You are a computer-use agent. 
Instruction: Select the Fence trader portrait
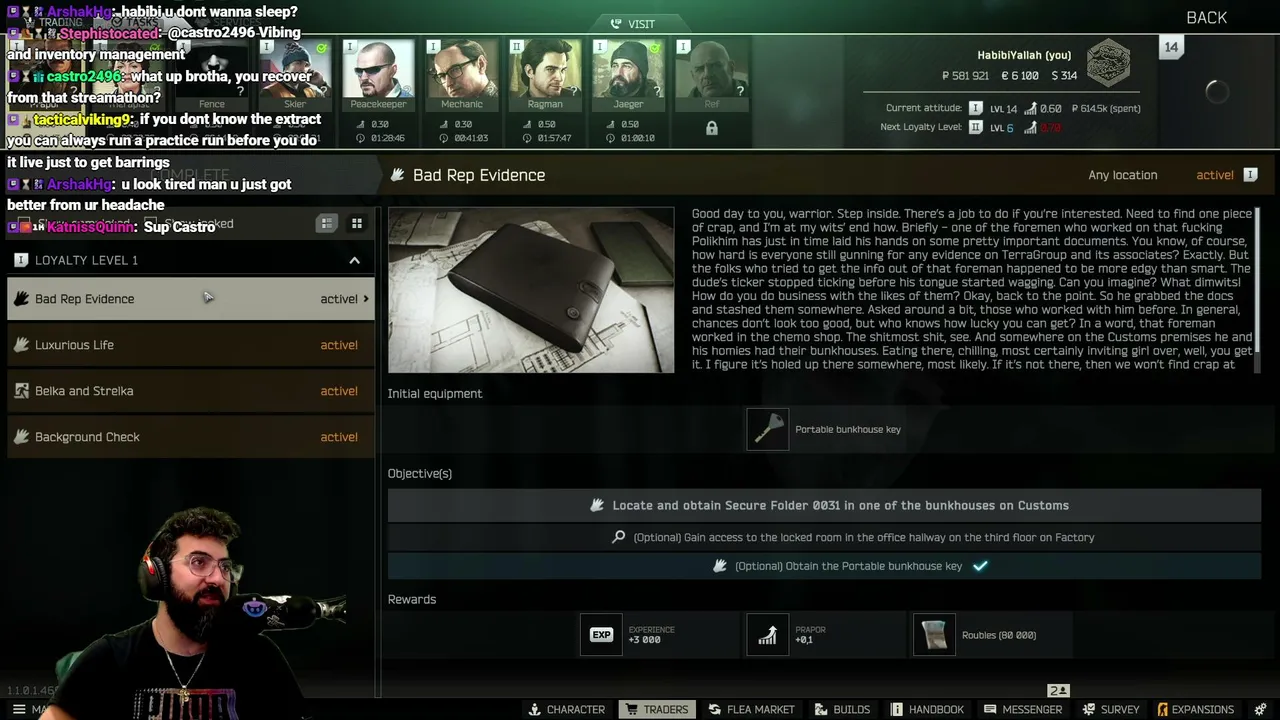coord(212,69)
